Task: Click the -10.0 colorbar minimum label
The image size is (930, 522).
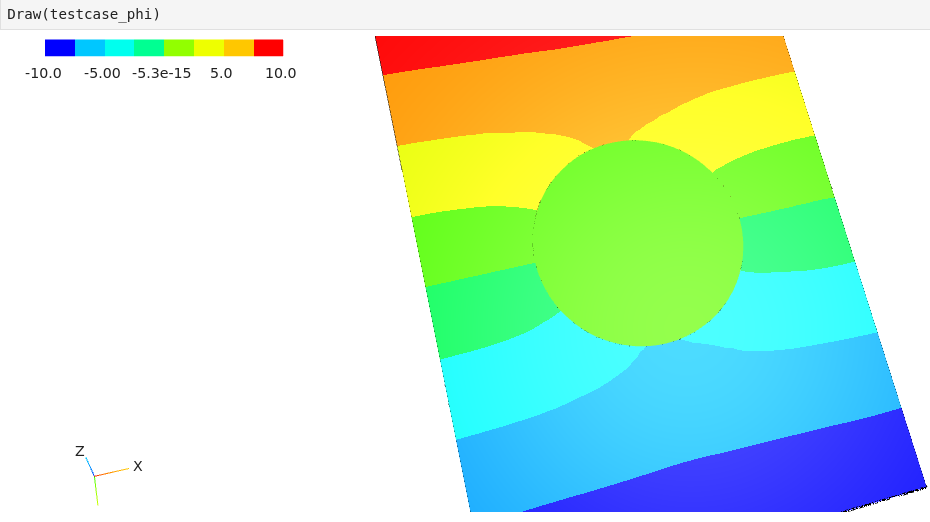Action: click(43, 73)
